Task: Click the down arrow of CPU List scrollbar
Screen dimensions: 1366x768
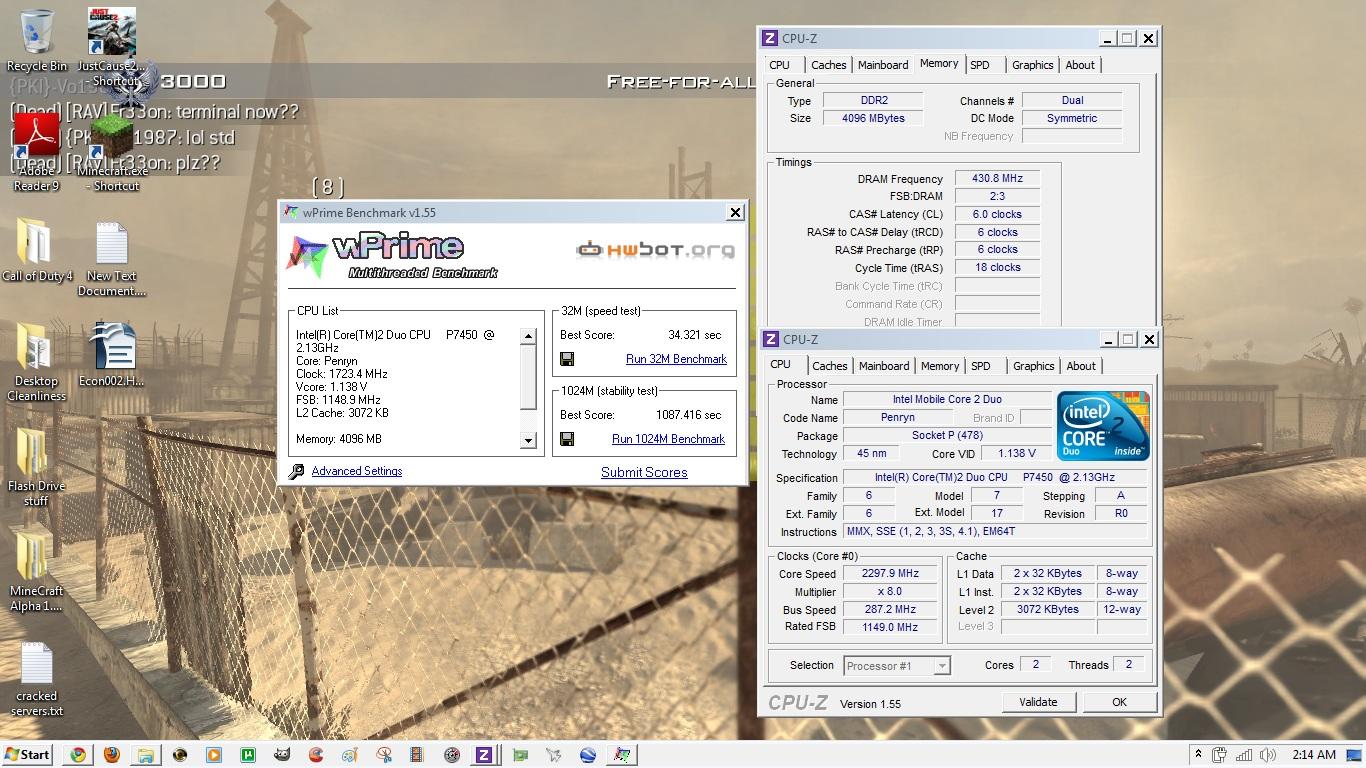Action: (x=529, y=440)
